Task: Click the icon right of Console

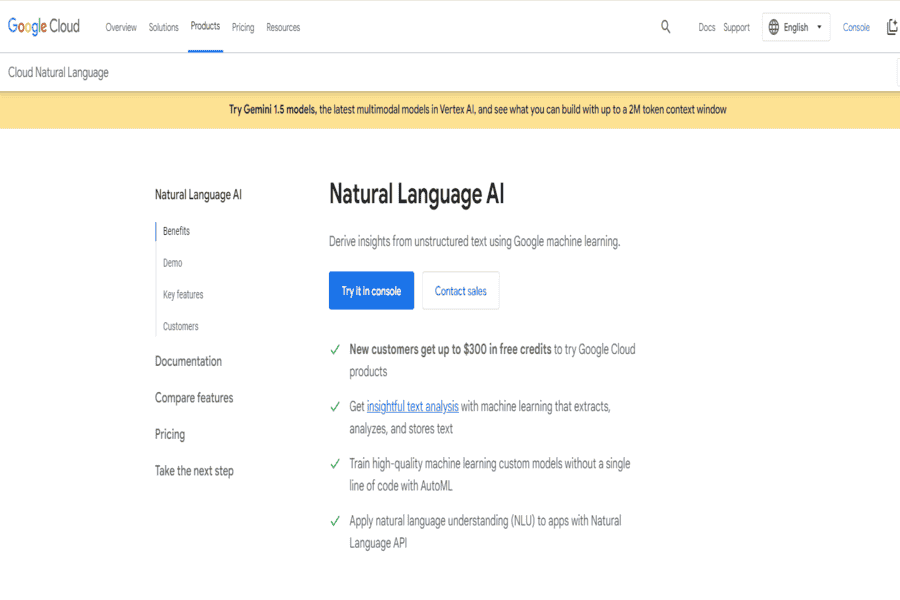Action: 892,27
